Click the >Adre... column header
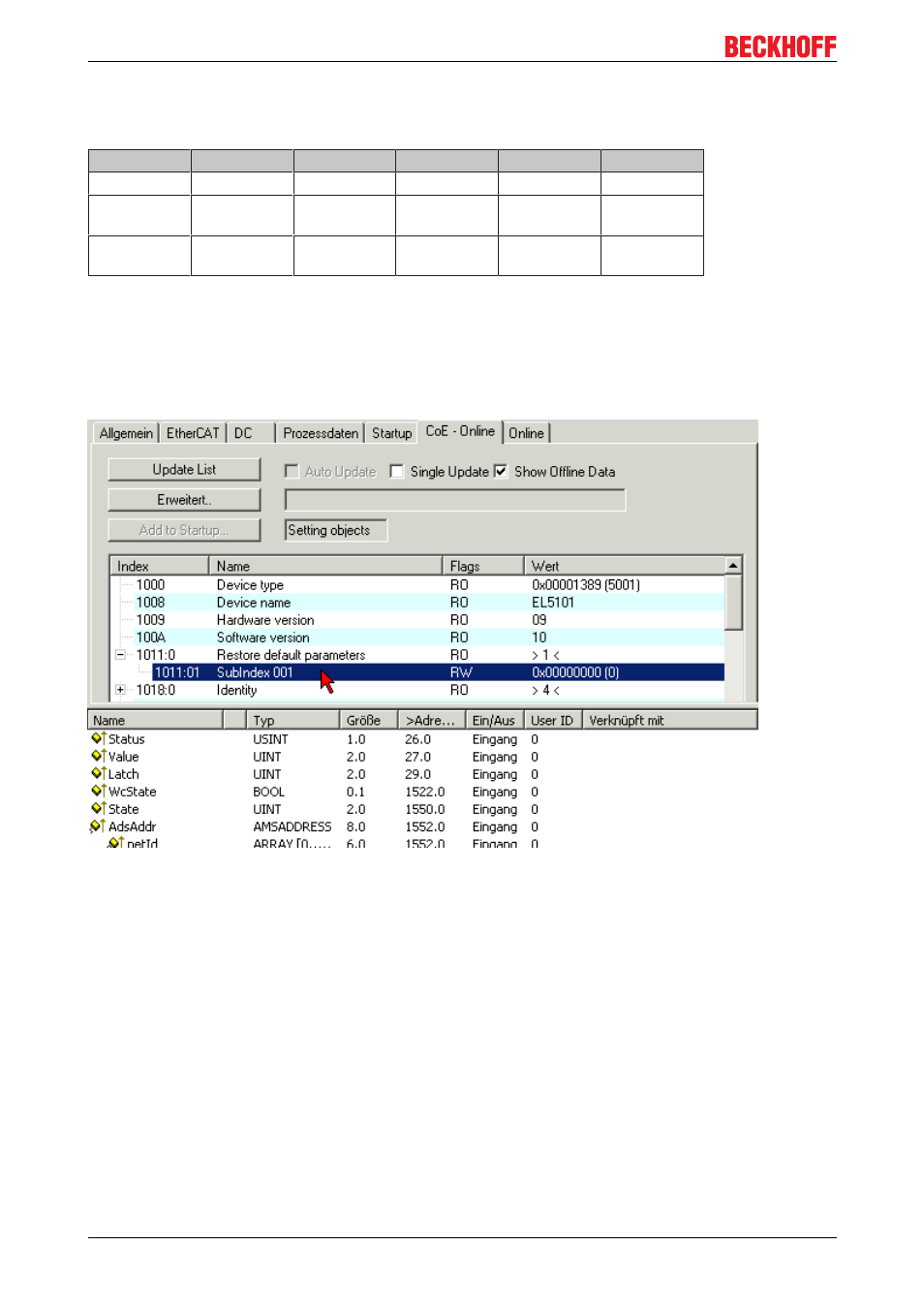The width and height of the screenshot is (924, 1308). 432,720
